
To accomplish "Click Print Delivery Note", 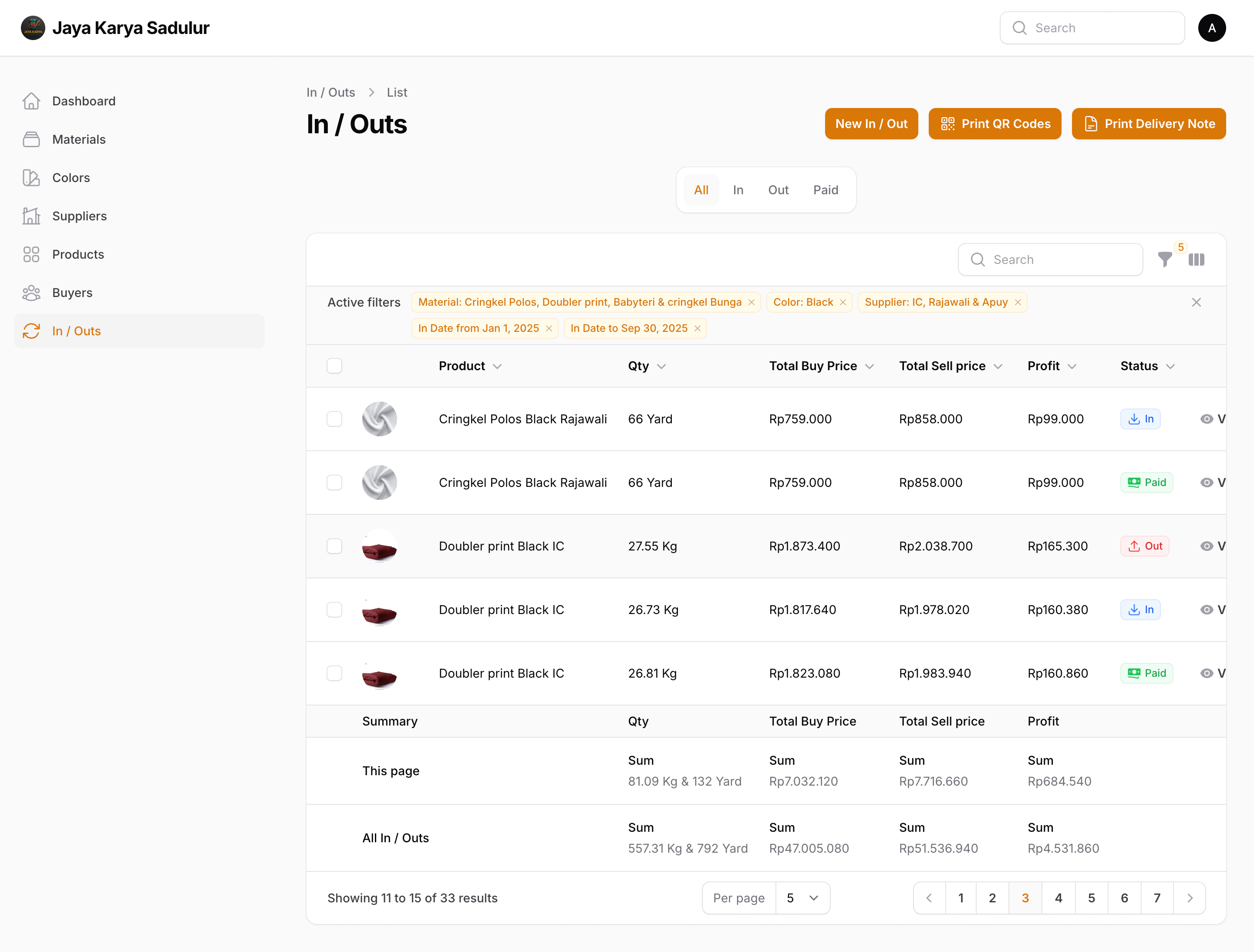I will (x=1149, y=124).
